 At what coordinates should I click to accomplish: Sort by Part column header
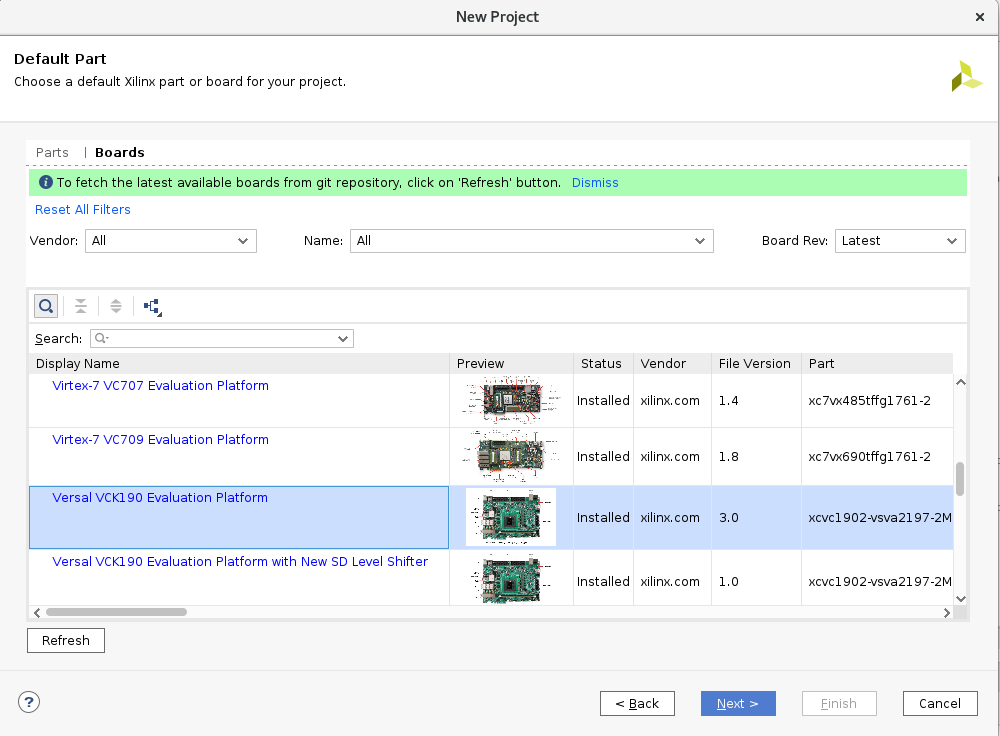tap(878, 364)
